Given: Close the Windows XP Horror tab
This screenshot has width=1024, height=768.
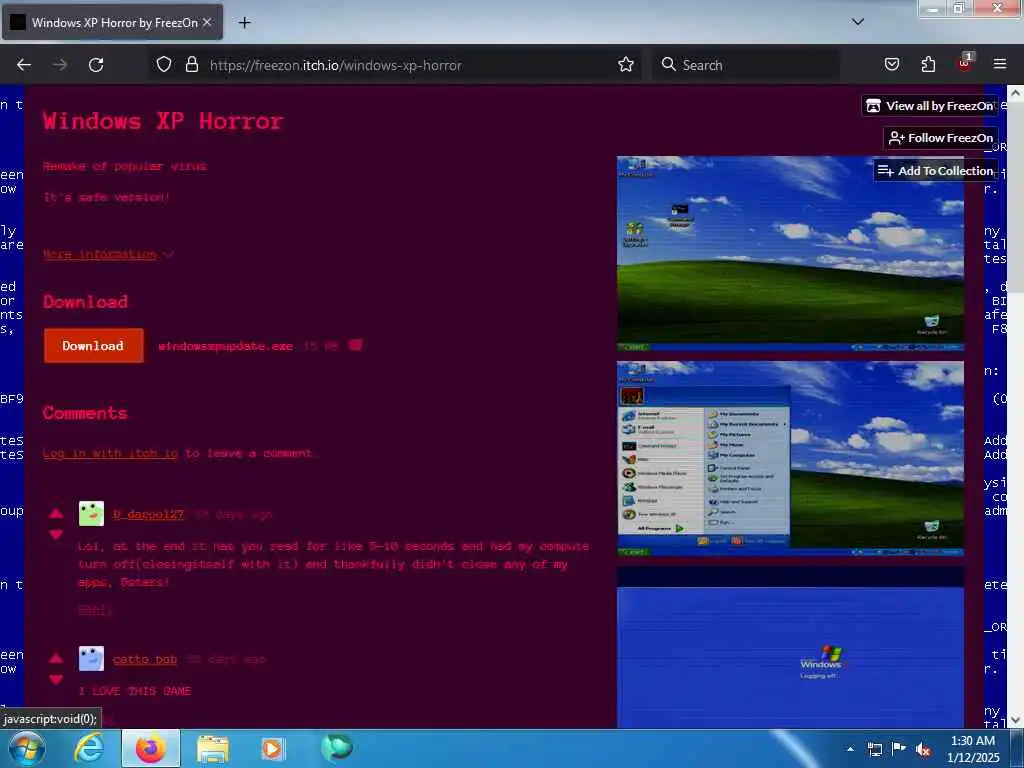Looking at the screenshot, I should [207, 22].
